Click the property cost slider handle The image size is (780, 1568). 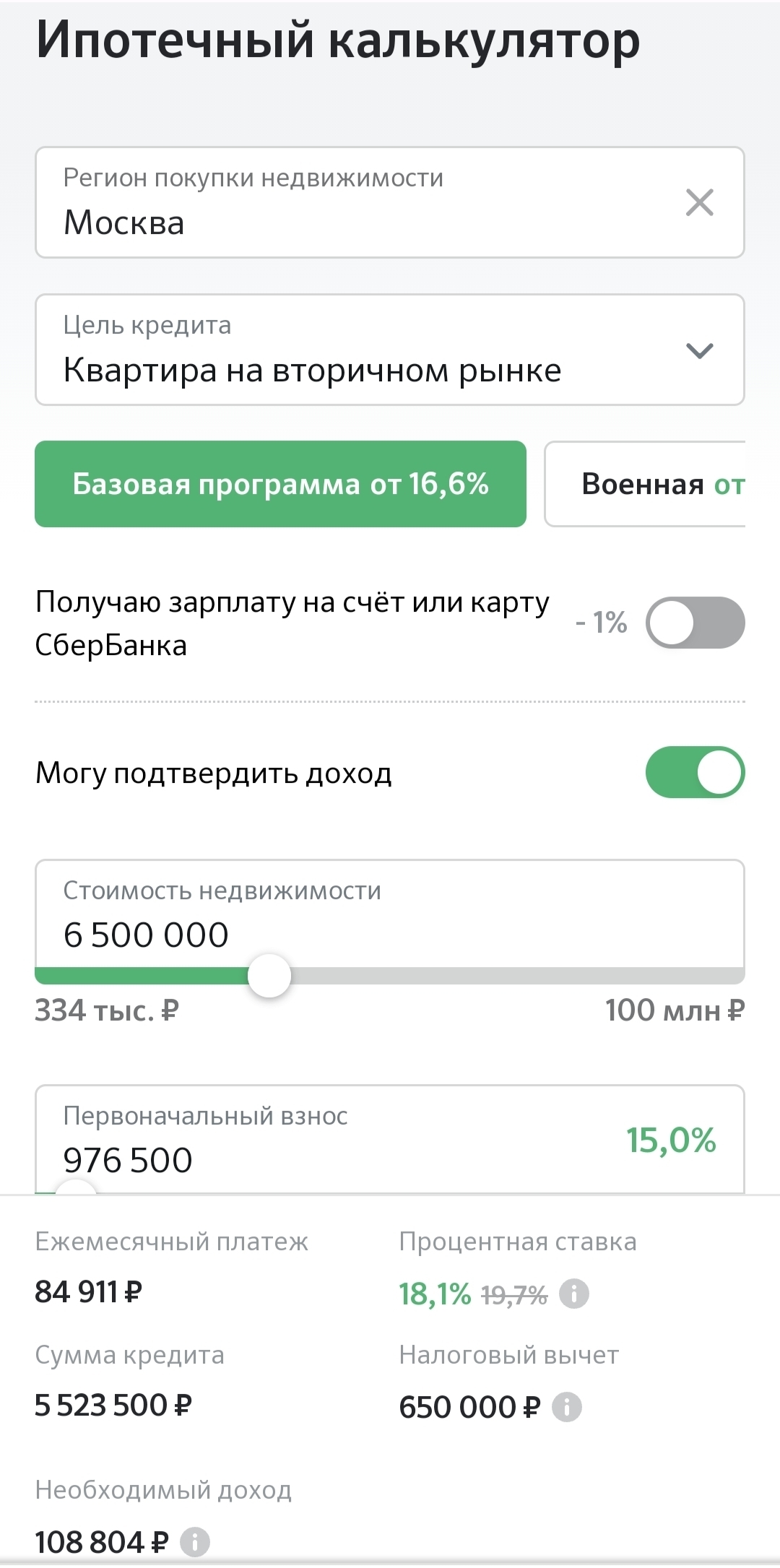click(269, 976)
